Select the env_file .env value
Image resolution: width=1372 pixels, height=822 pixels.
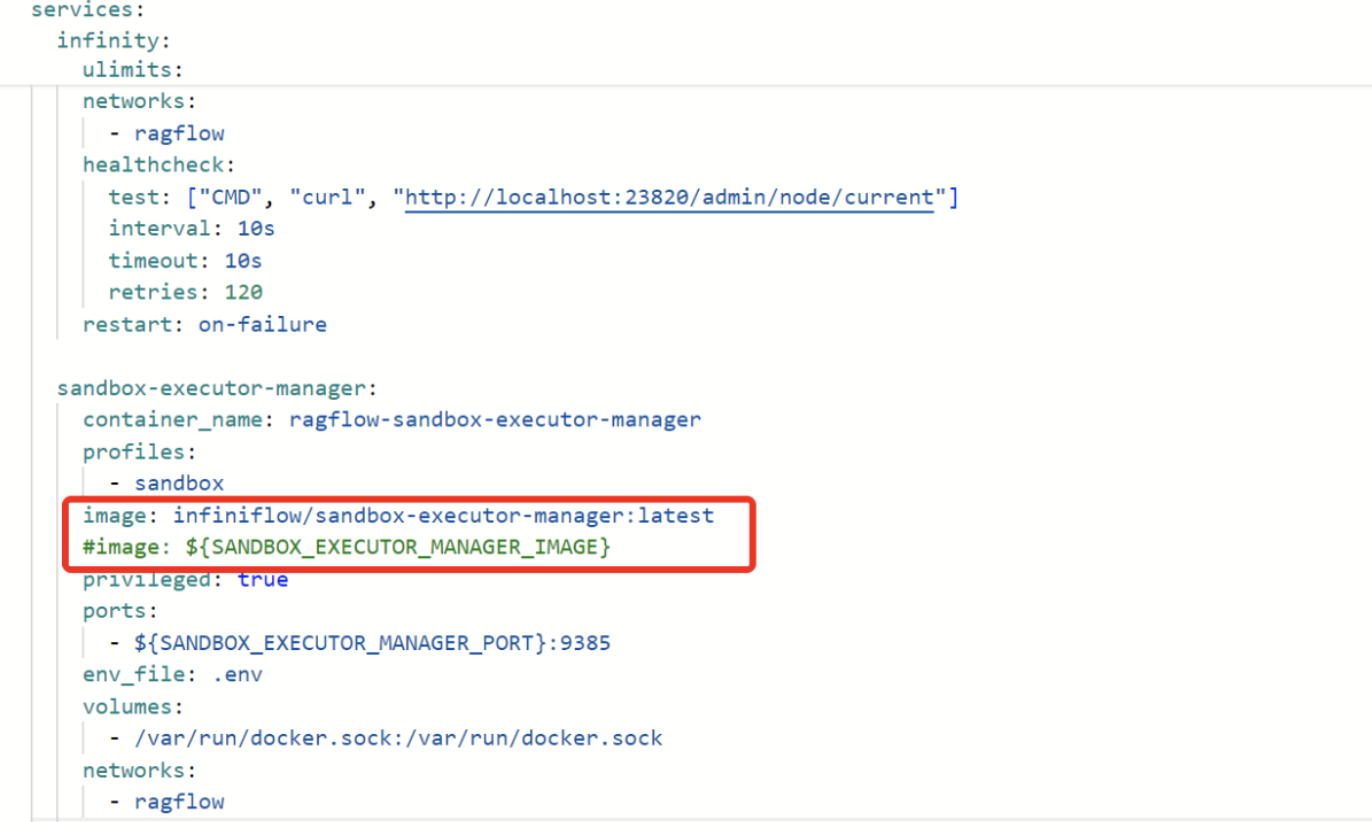pyautogui.click(x=239, y=674)
